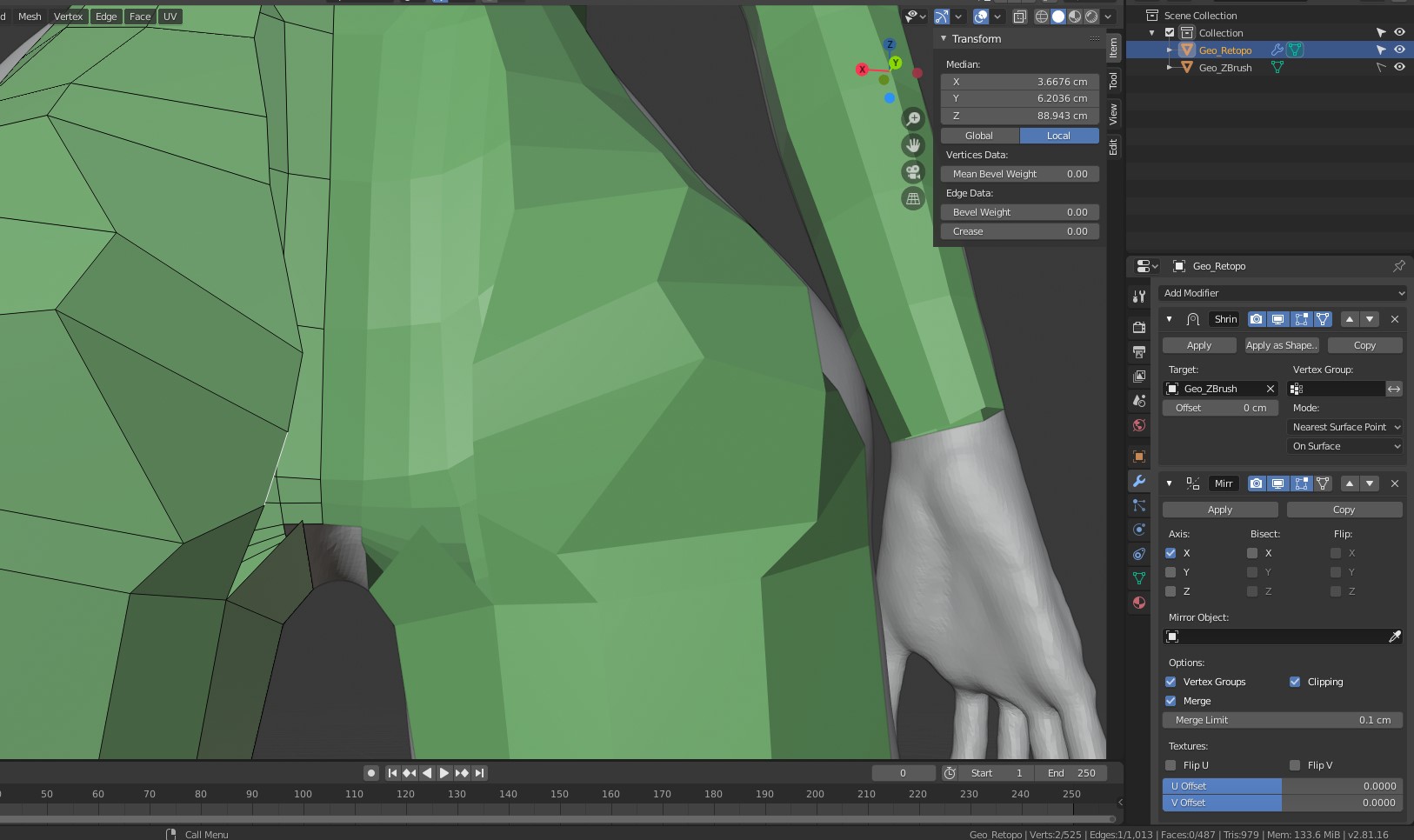Screen dimensions: 1414x840
Task: Toggle the Clipping checkbox
Action: coord(1295,682)
